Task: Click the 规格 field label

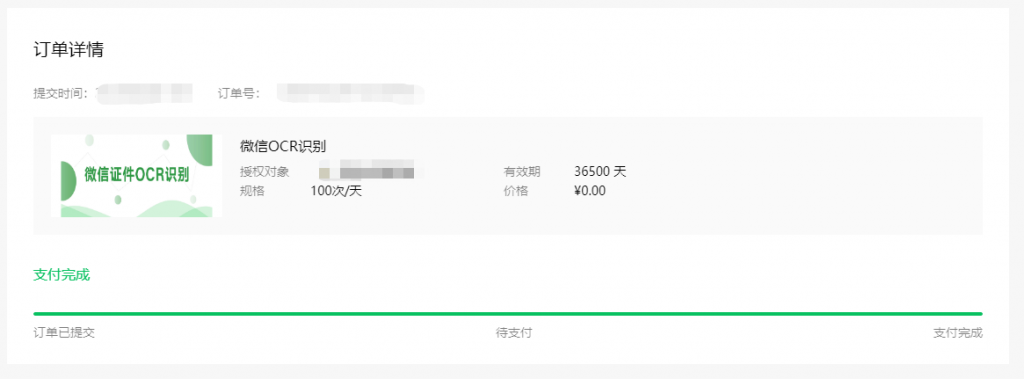Action: click(252, 191)
